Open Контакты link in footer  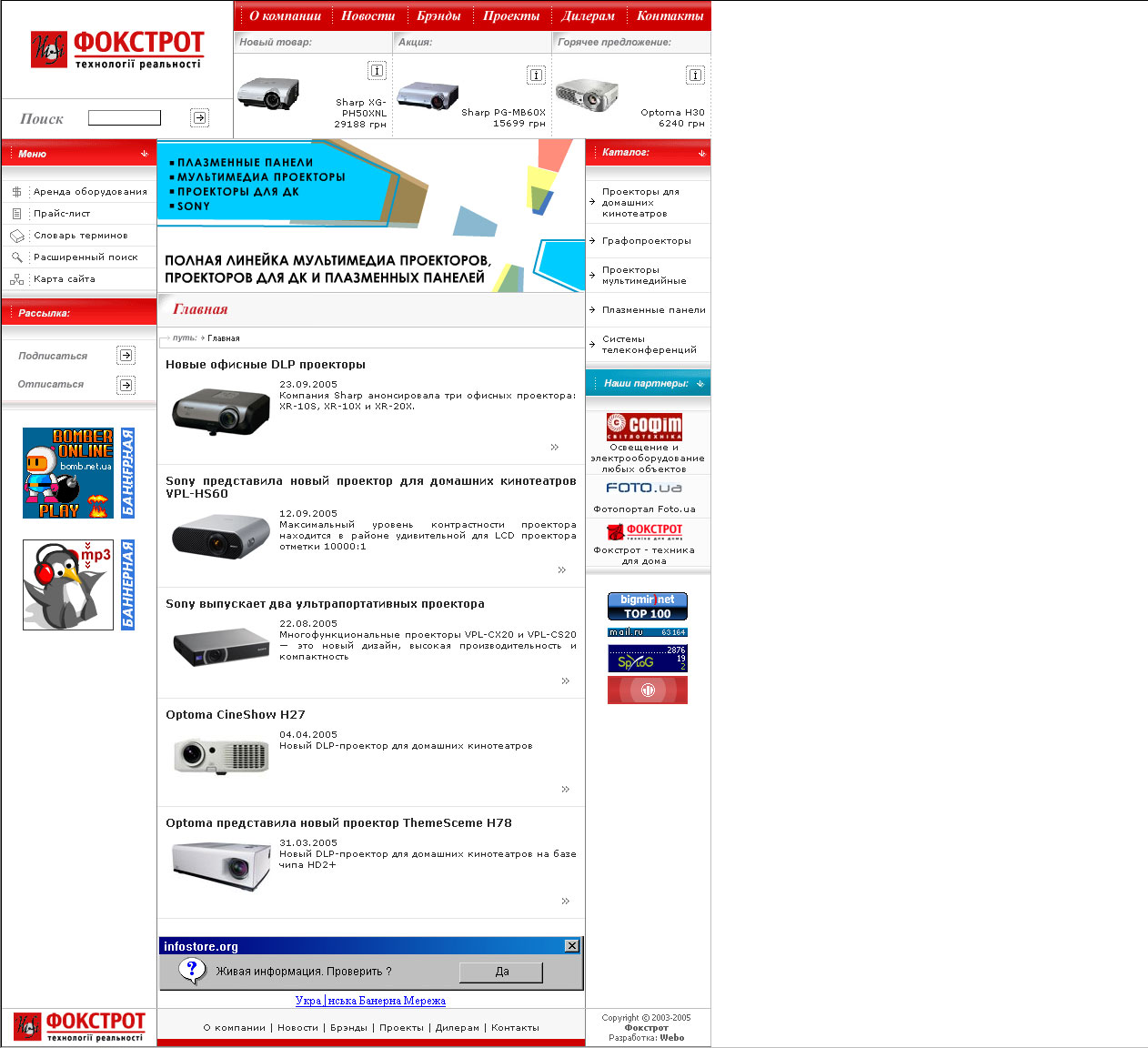(x=515, y=1028)
